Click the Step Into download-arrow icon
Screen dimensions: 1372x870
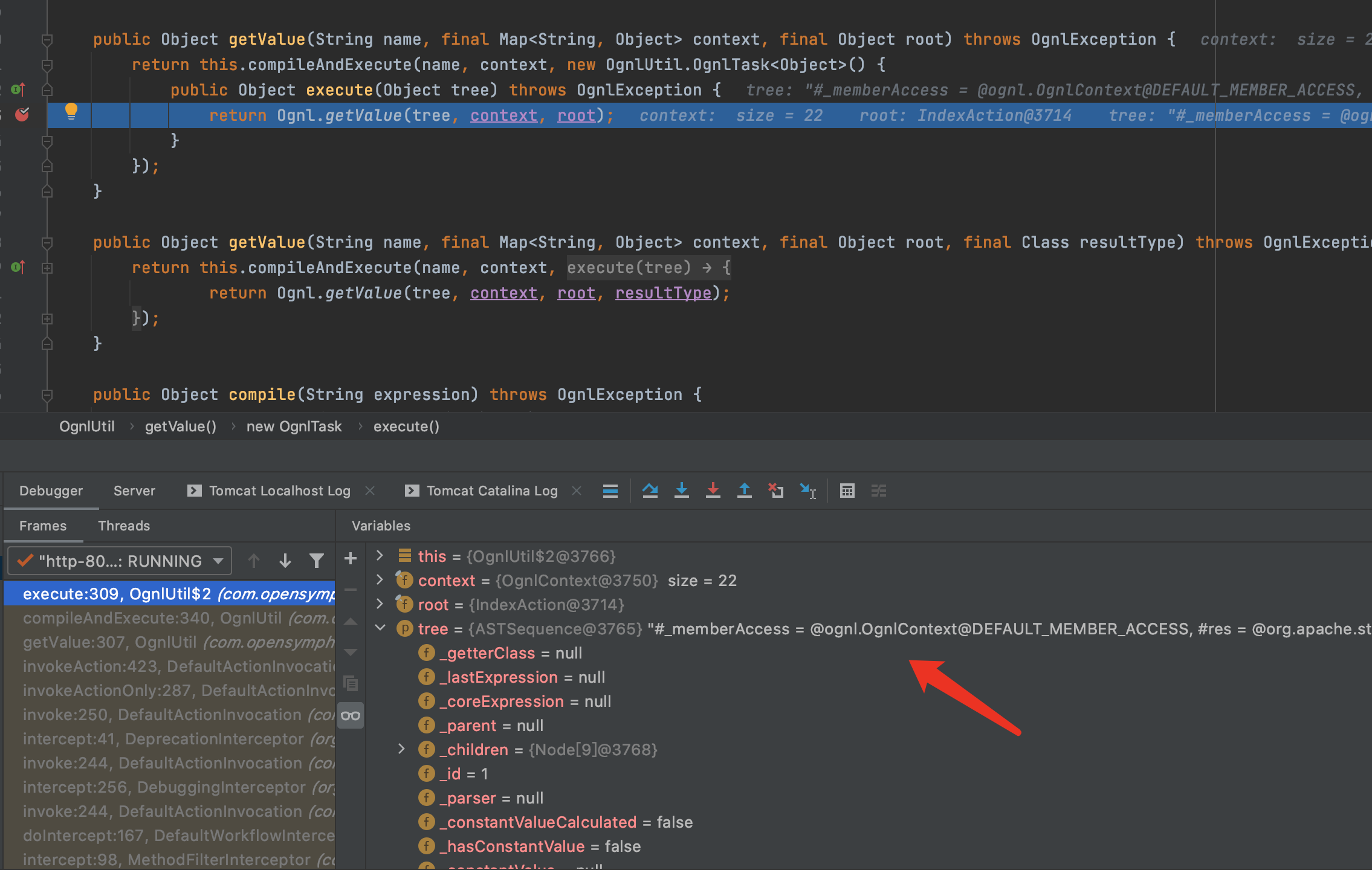681,491
